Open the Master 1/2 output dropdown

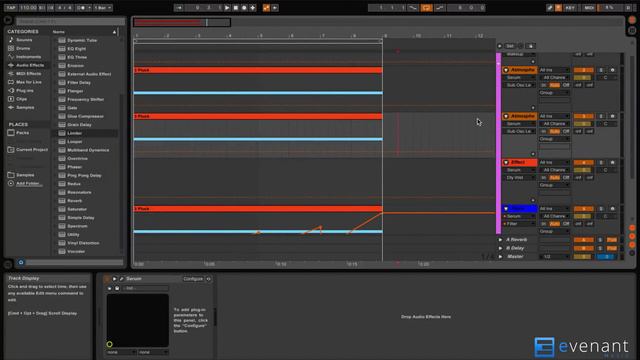click(x=554, y=257)
